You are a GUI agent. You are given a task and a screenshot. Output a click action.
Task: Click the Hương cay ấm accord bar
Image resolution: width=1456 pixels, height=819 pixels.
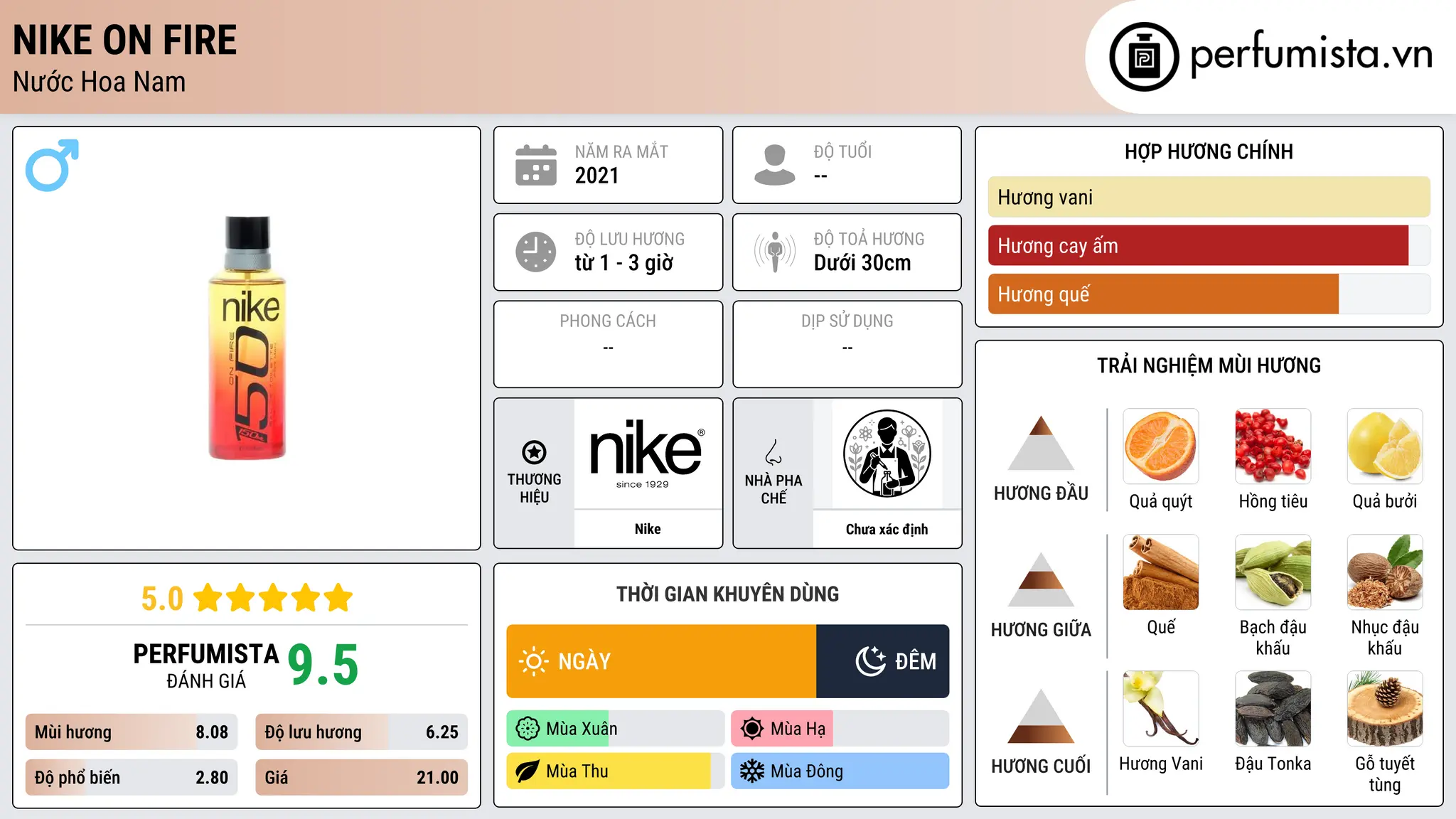point(1209,245)
